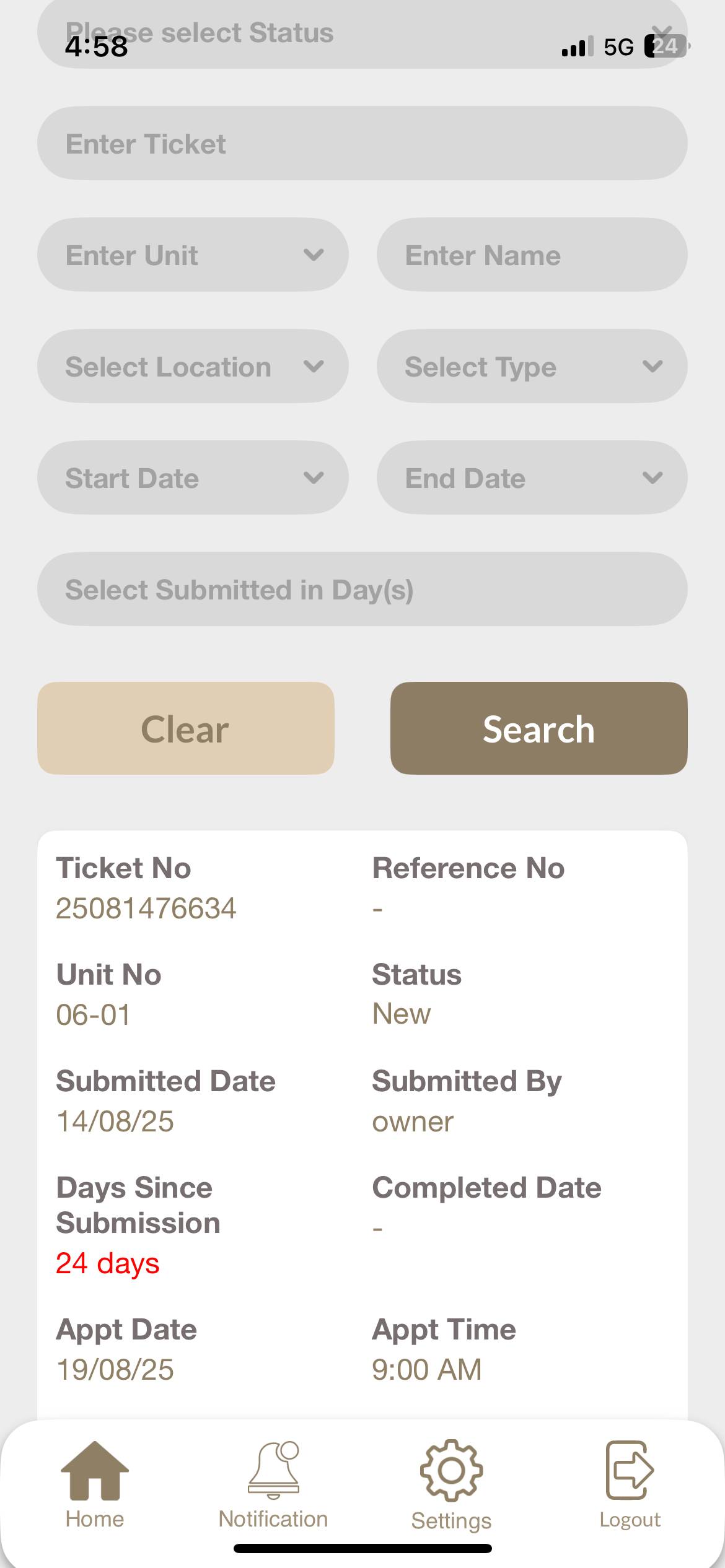Expand the End Date picker

[532, 478]
